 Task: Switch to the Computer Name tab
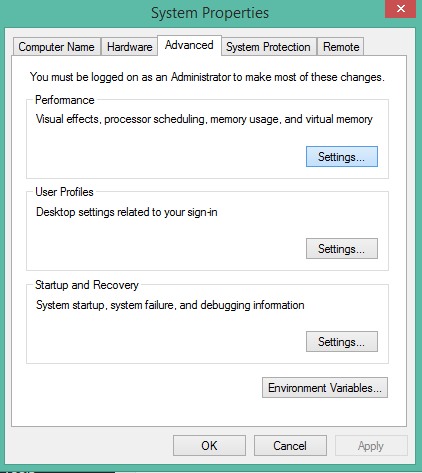click(x=57, y=47)
